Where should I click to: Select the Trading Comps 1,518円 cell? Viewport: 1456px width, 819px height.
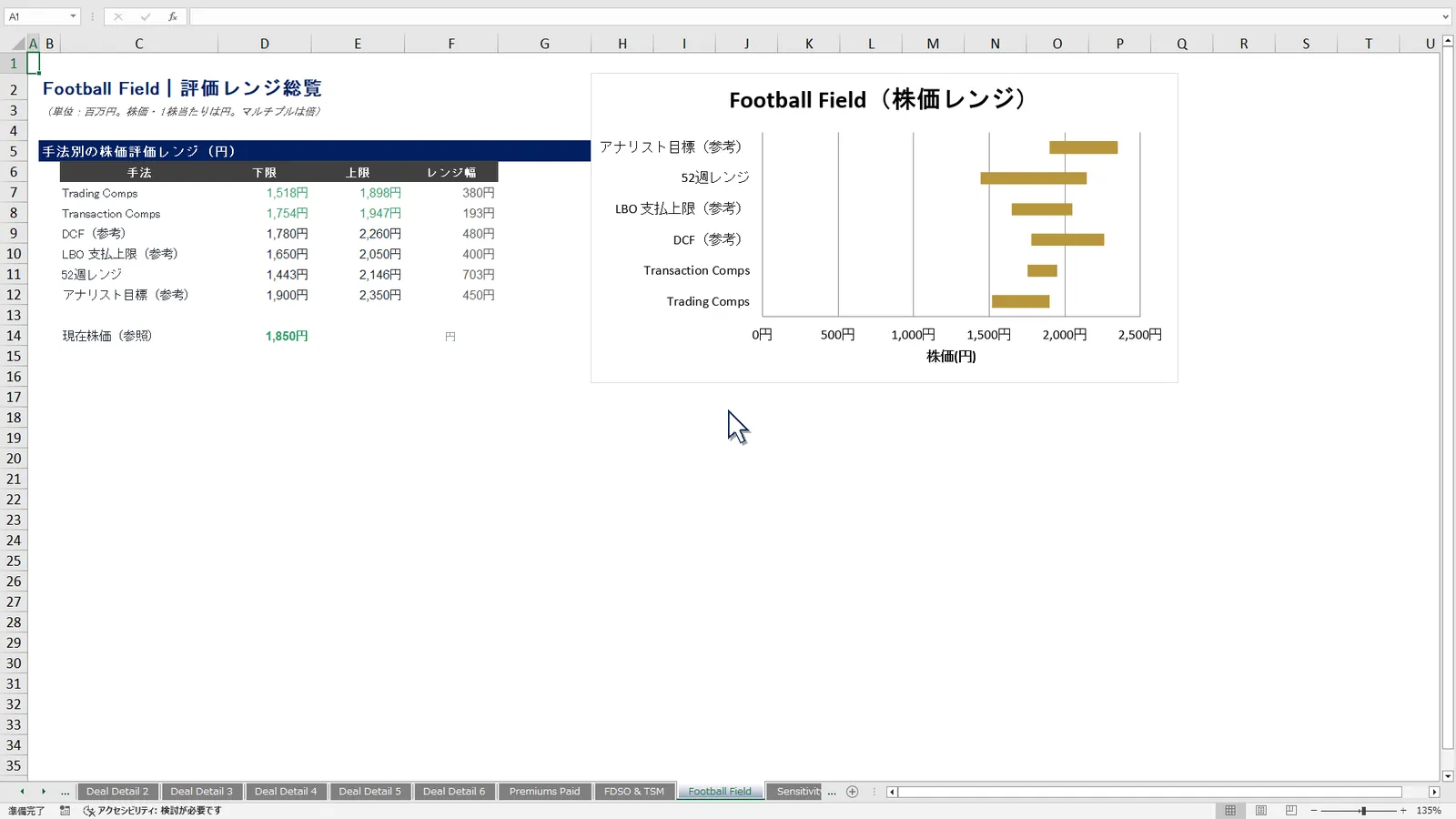(x=265, y=193)
